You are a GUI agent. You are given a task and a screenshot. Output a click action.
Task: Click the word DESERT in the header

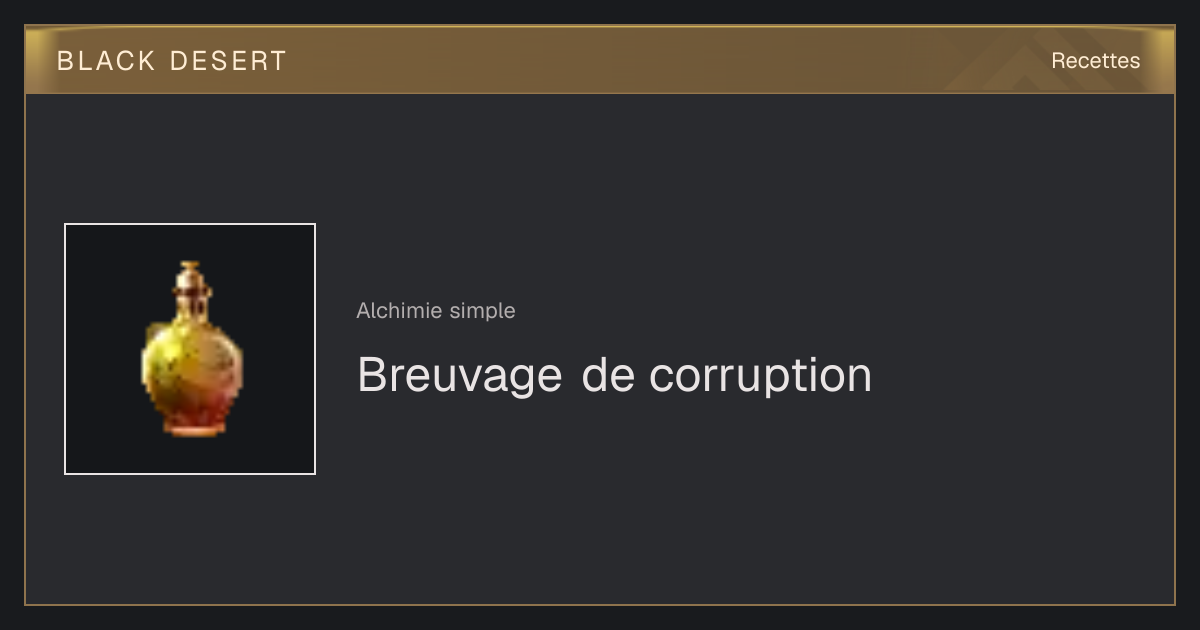(x=228, y=61)
